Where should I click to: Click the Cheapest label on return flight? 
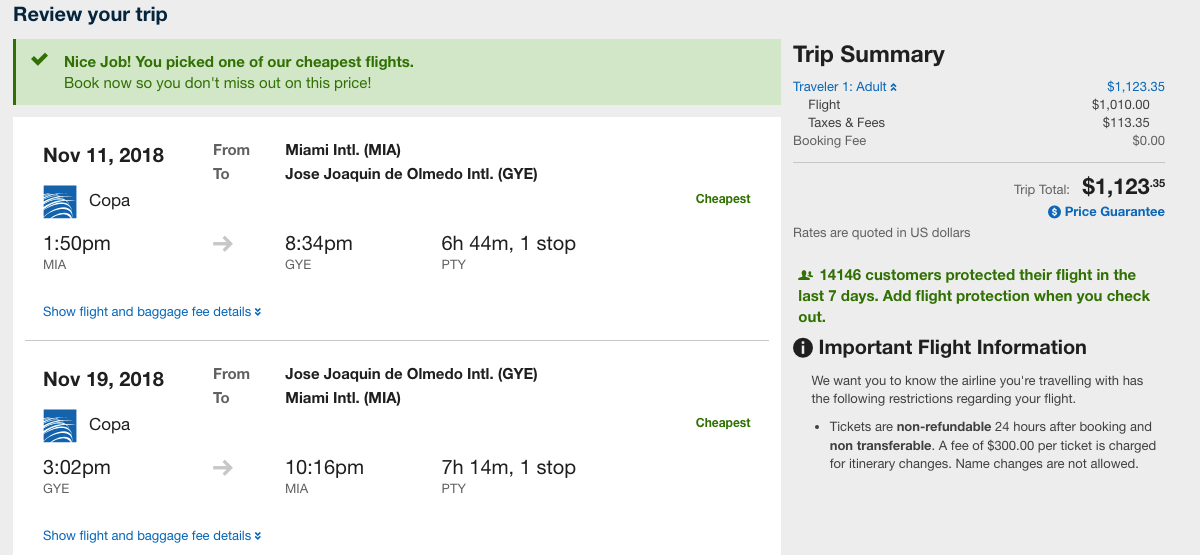tap(723, 423)
